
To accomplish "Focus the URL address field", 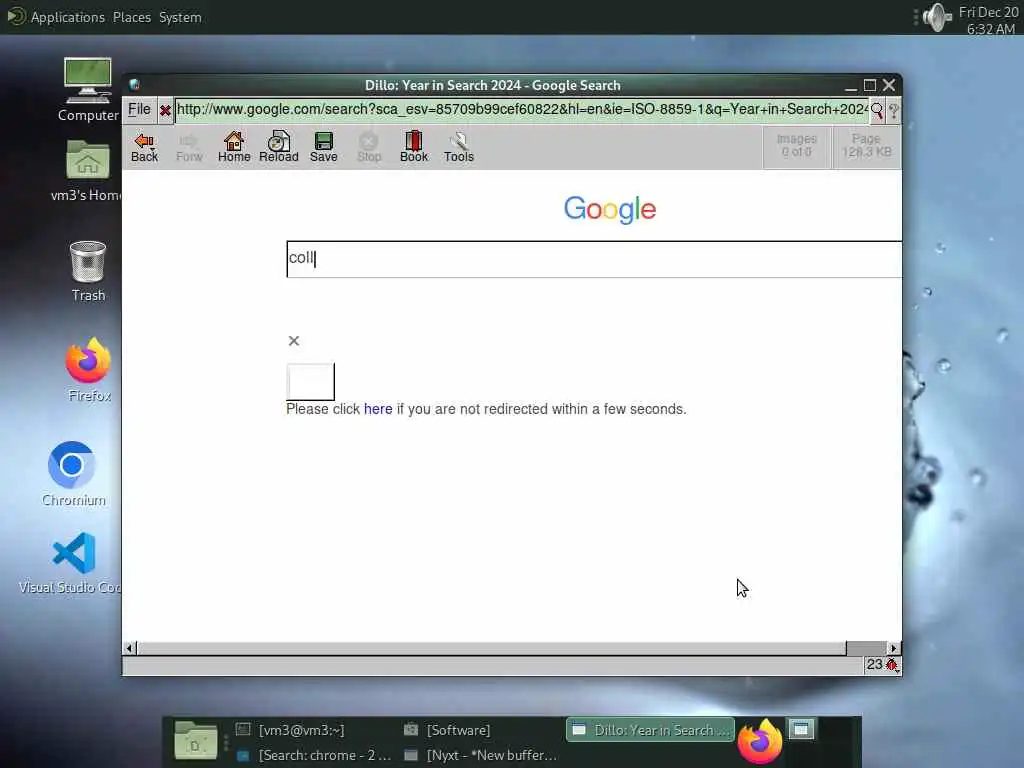I will point(522,110).
